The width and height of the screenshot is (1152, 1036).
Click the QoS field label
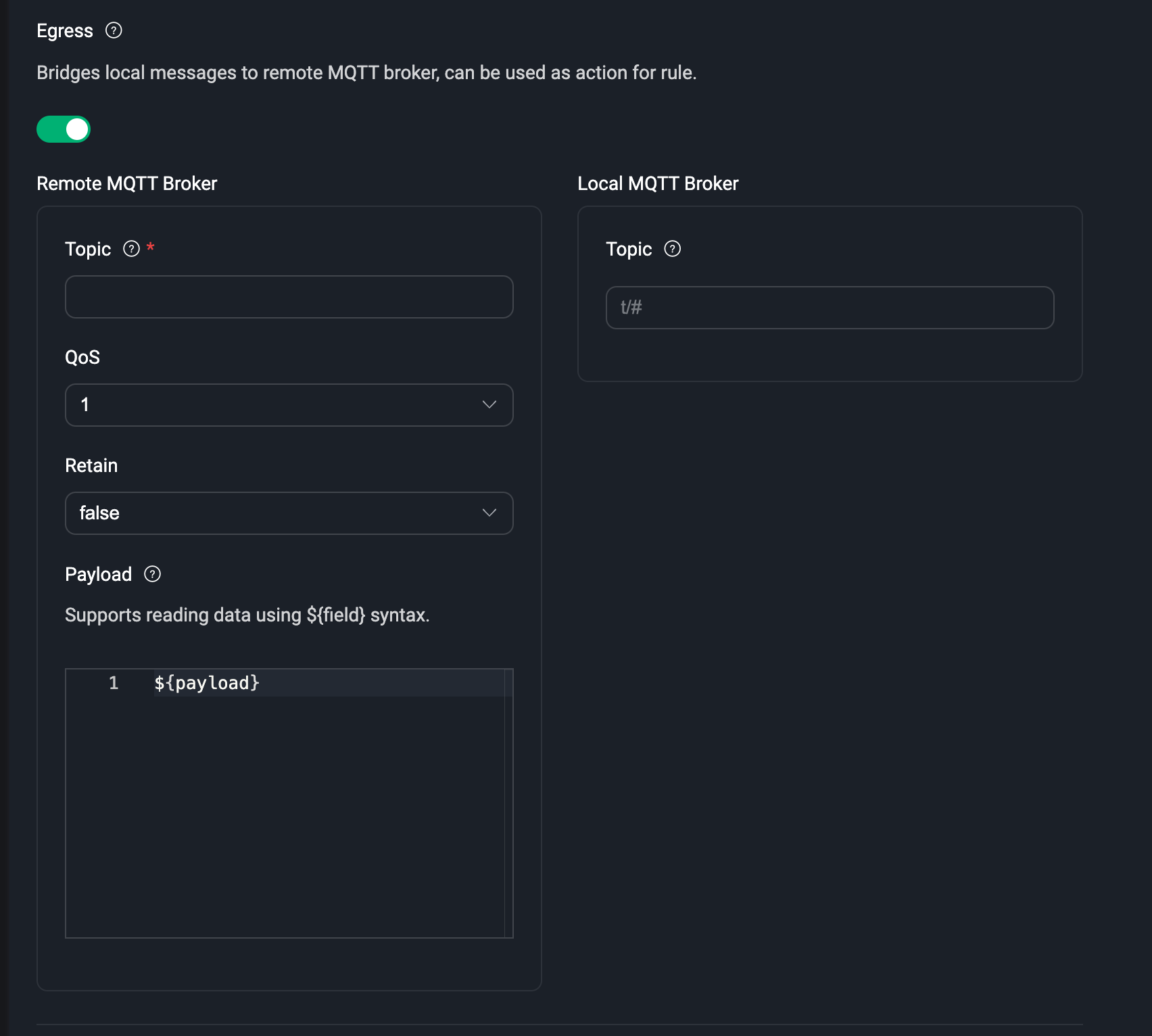pos(82,357)
